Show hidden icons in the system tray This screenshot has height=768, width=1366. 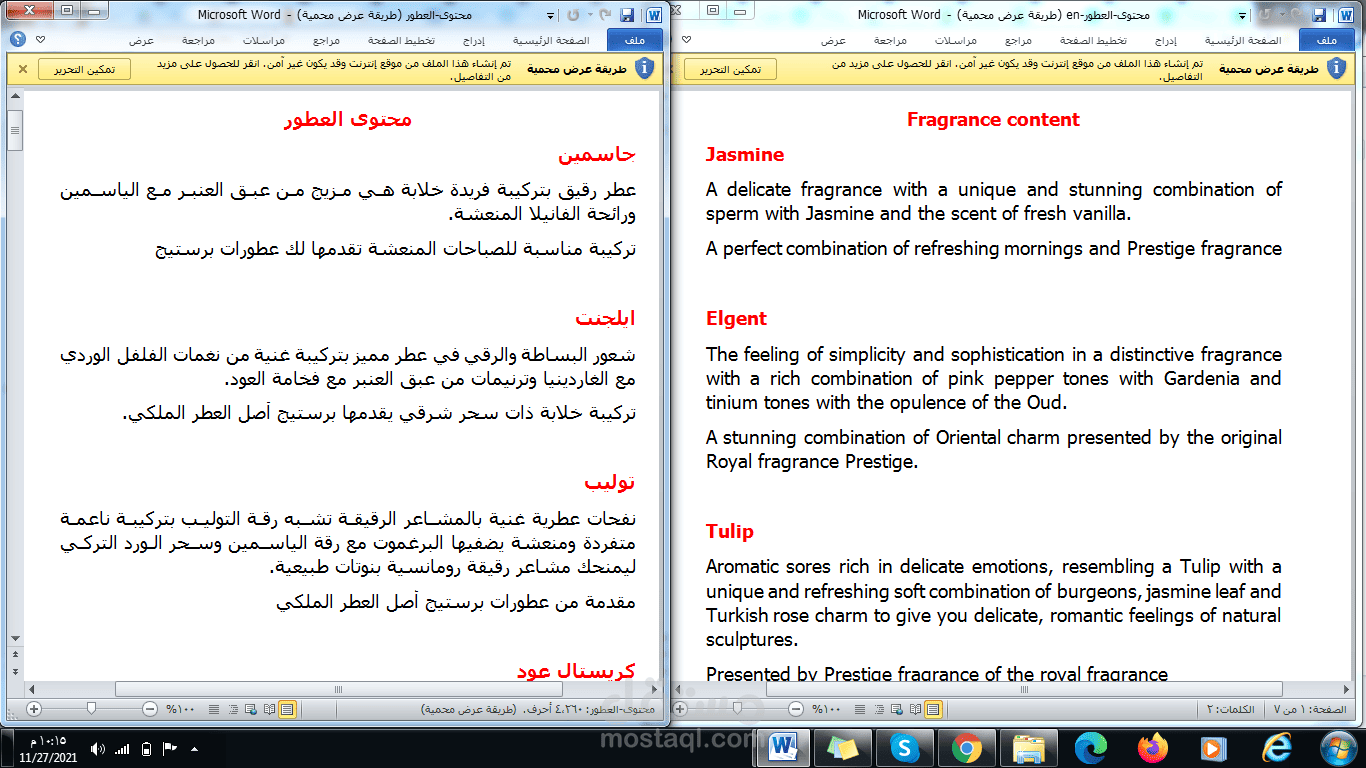[194, 748]
